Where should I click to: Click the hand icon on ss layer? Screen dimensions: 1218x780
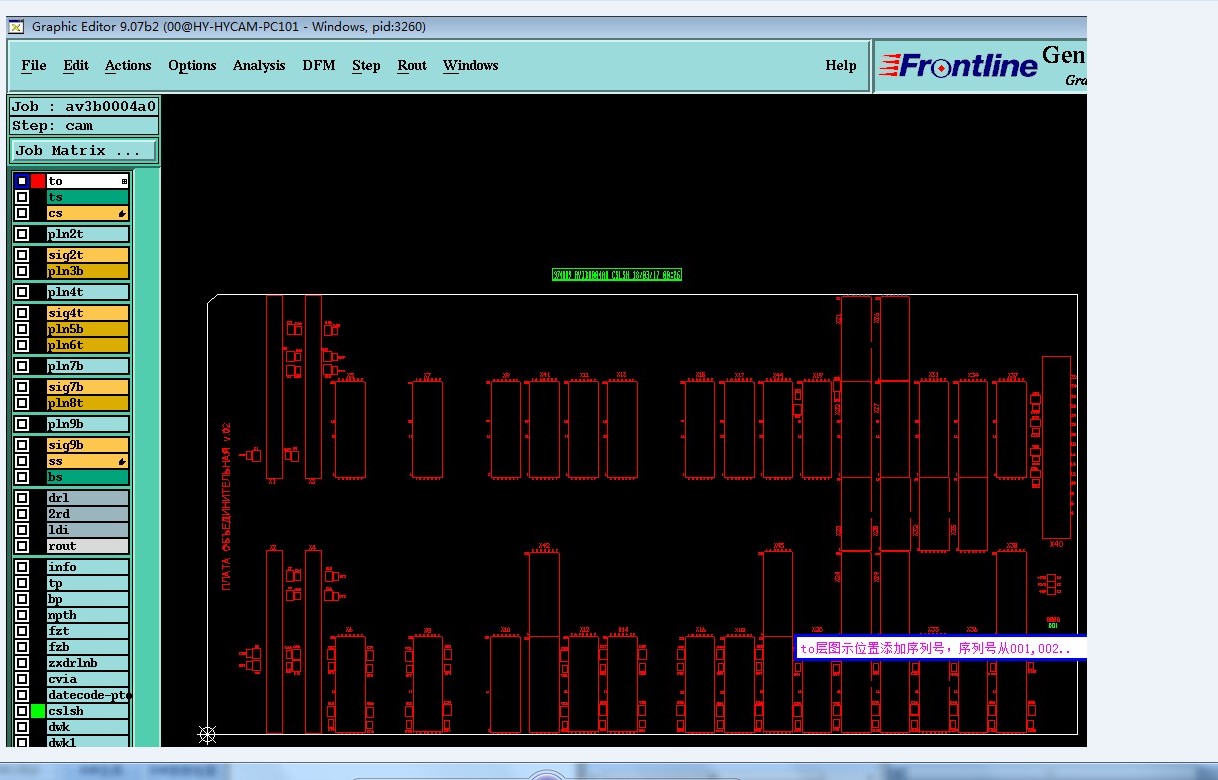(122, 462)
